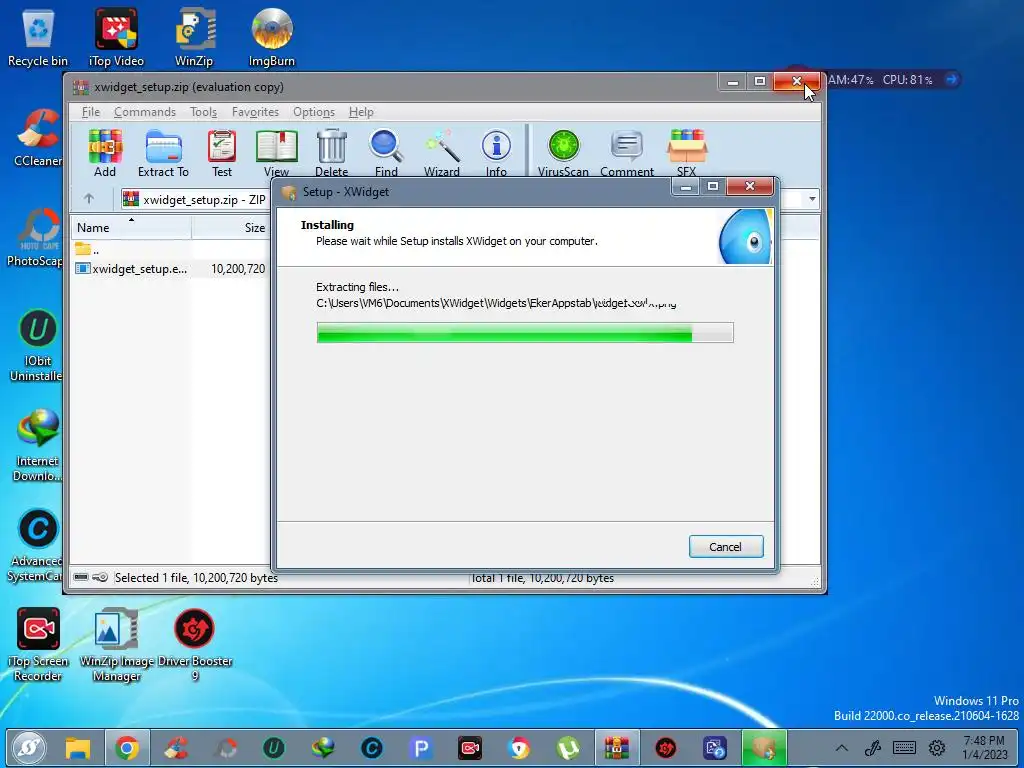The height and width of the screenshot is (768, 1024).
Task: Click the XWidget setup taskbar icon
Action: [763, 748]
